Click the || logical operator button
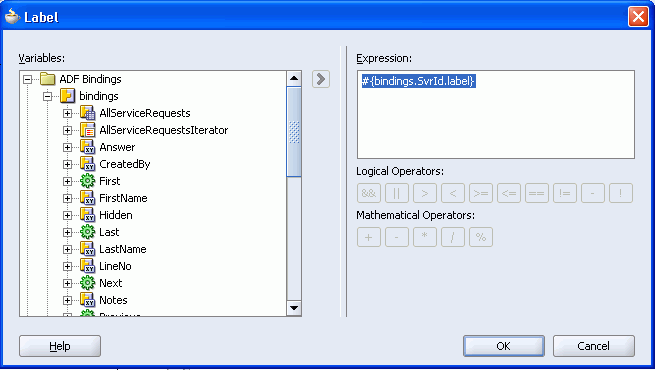 (x=397, y=193)
